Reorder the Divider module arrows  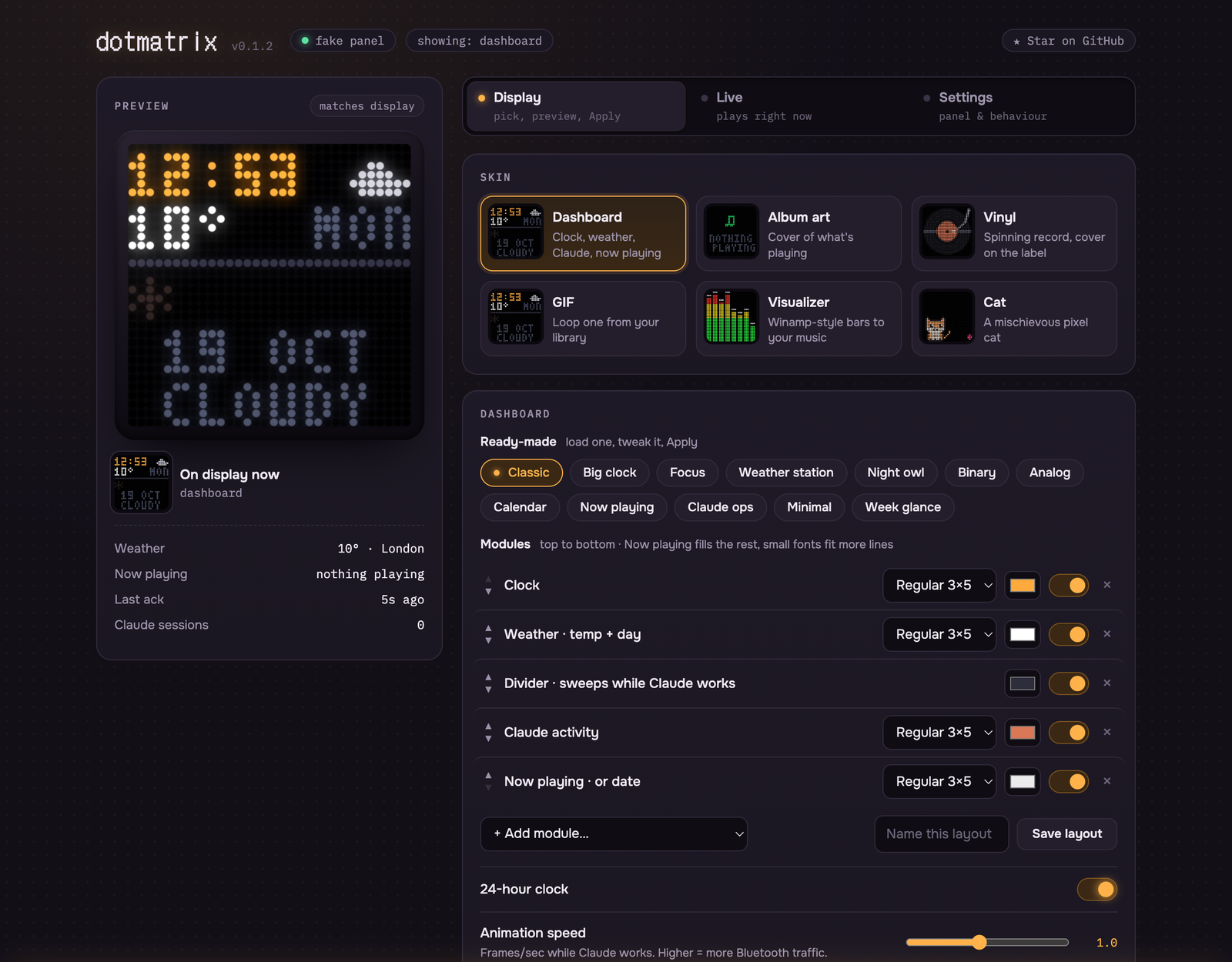coord(488,683)
